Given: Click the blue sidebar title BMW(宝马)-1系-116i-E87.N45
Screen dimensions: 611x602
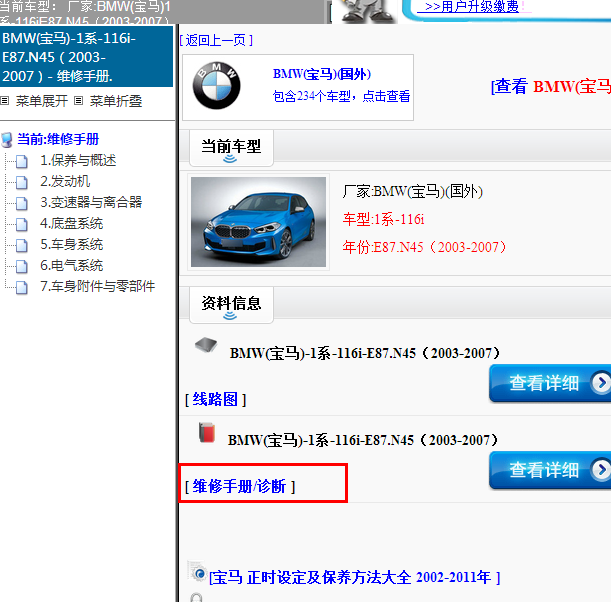Looking at the screenshot, I should (x=86, y=57).
